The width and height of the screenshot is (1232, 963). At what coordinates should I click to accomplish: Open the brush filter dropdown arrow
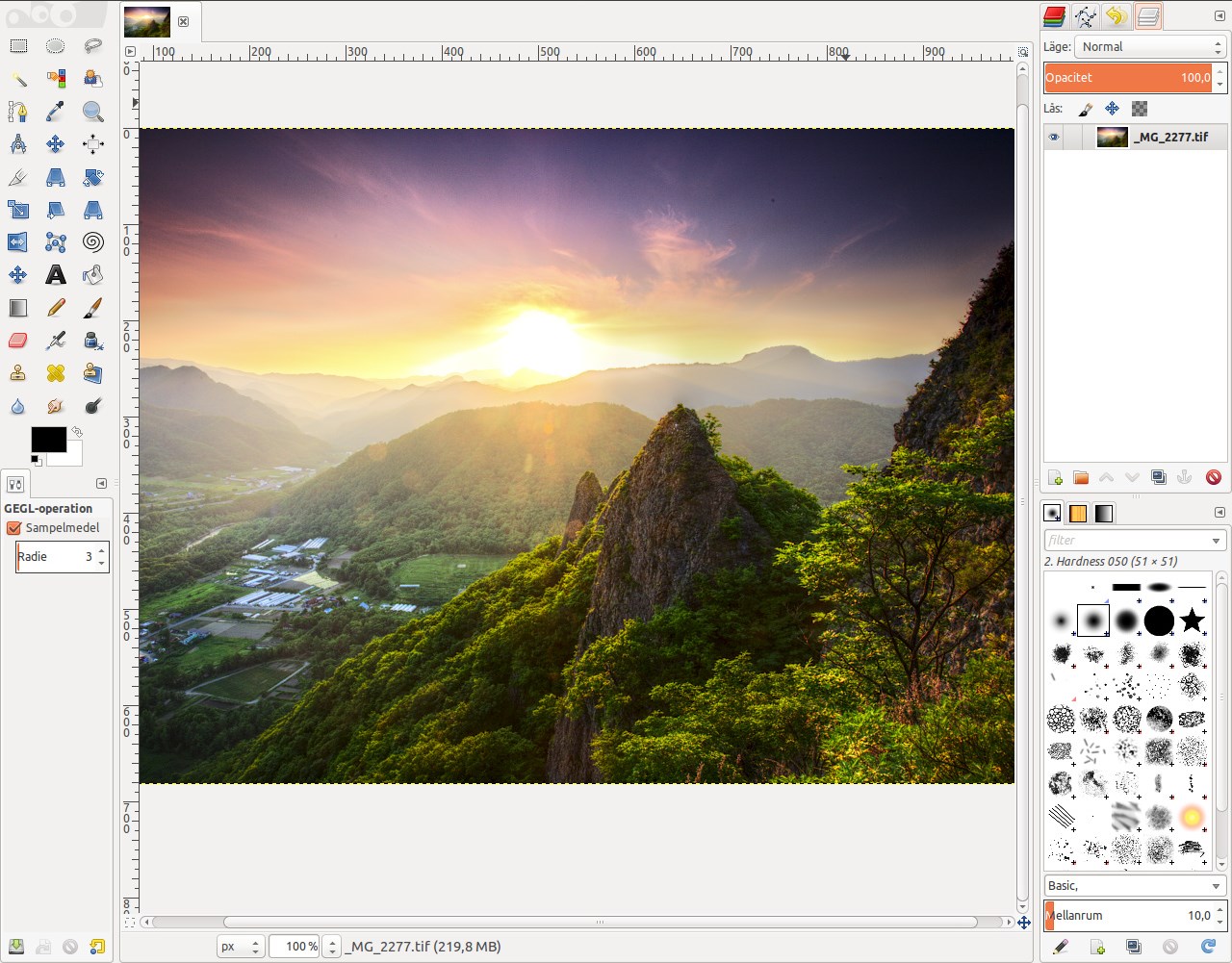tap(1217, 541)
